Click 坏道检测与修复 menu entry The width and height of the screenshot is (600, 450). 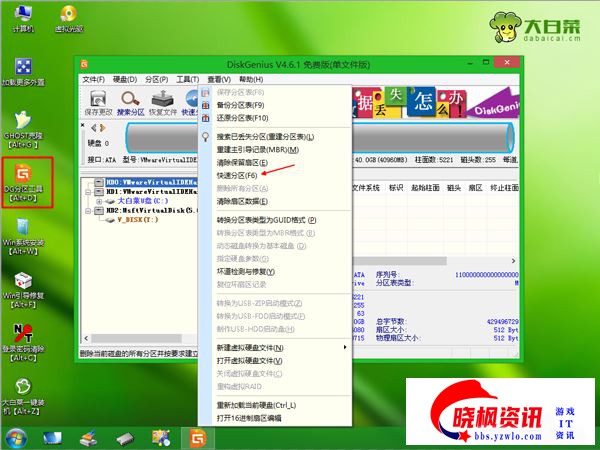pyautogui.click(x=245, y=271)
